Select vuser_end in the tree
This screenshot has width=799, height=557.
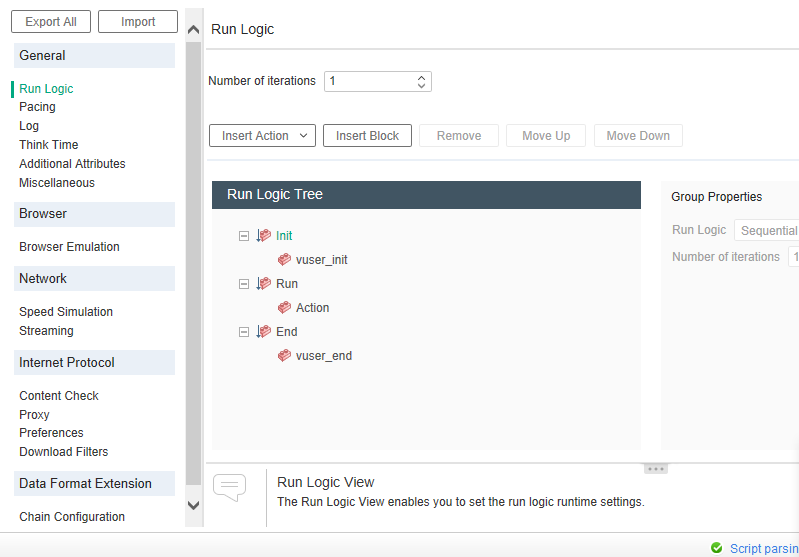point(324,356)
